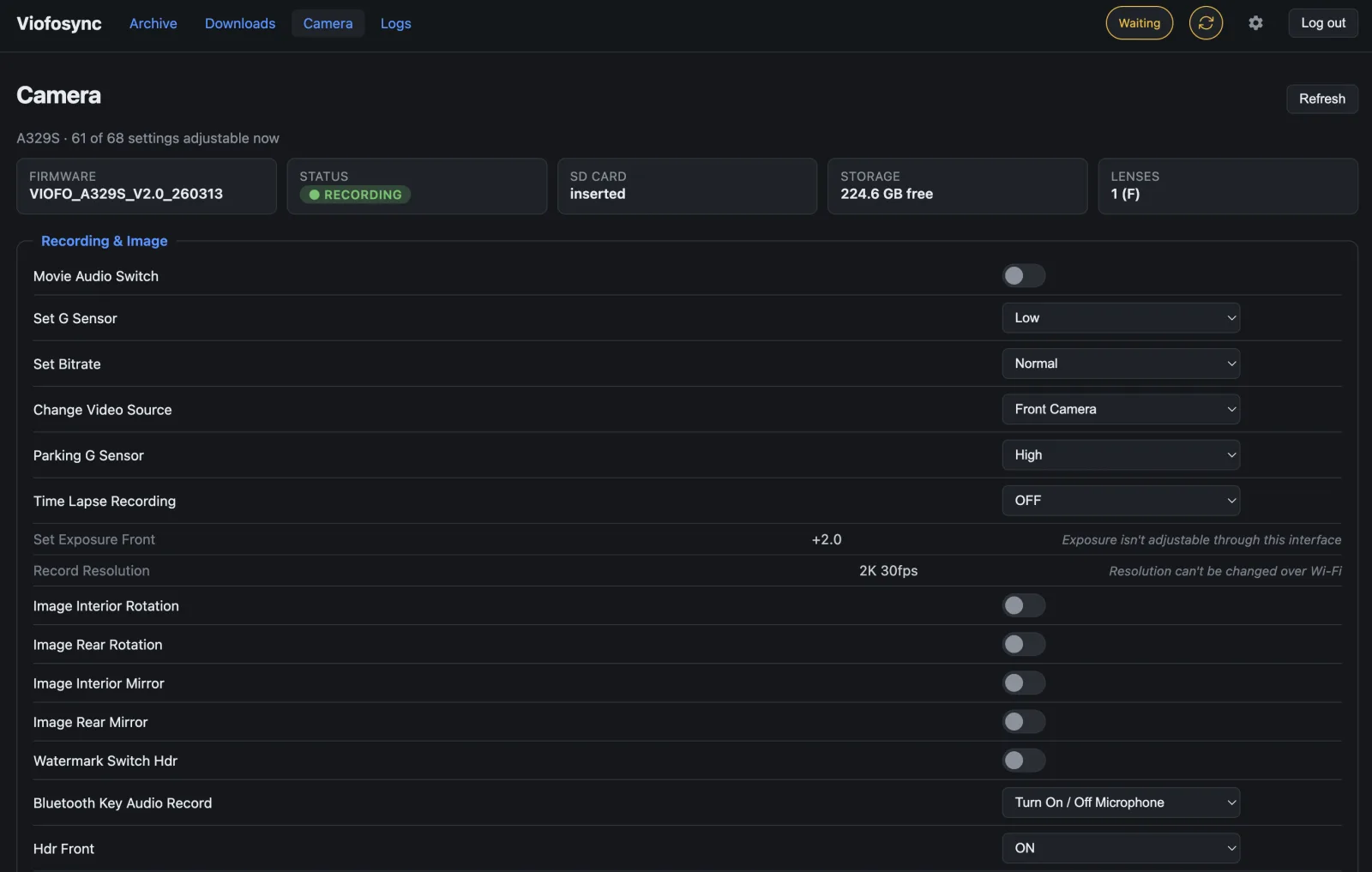Image resolution: width=1372 pixels, height=872 pixels.
Task: Click the lenses value 1 (F)
Action: [x=1125, y=194]
